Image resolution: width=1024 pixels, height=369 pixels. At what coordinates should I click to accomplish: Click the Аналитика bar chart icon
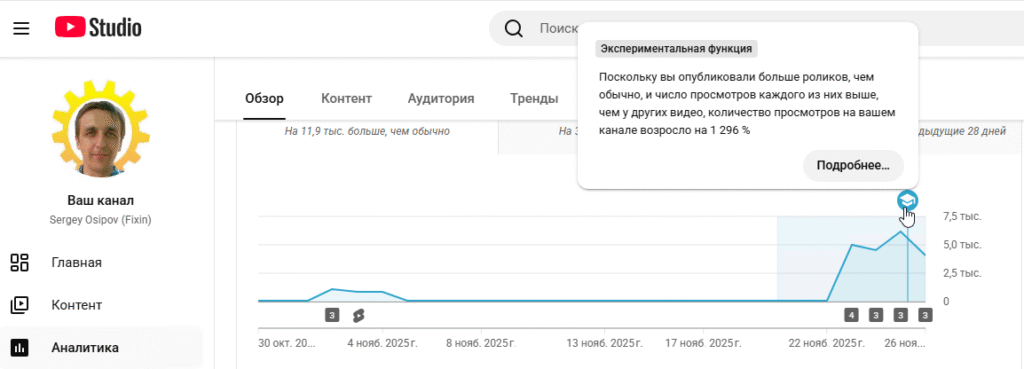coord(20,347)
